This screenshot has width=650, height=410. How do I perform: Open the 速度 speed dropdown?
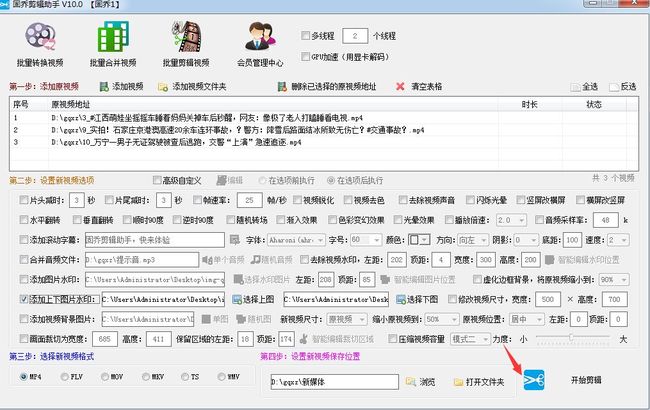pyautogui.click(x=618, y=240)
